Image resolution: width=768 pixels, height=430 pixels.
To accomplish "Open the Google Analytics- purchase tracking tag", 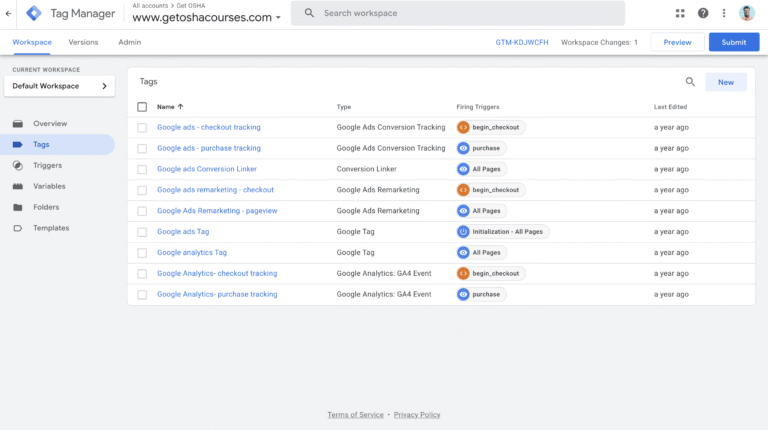I will (x=217, y=295).
